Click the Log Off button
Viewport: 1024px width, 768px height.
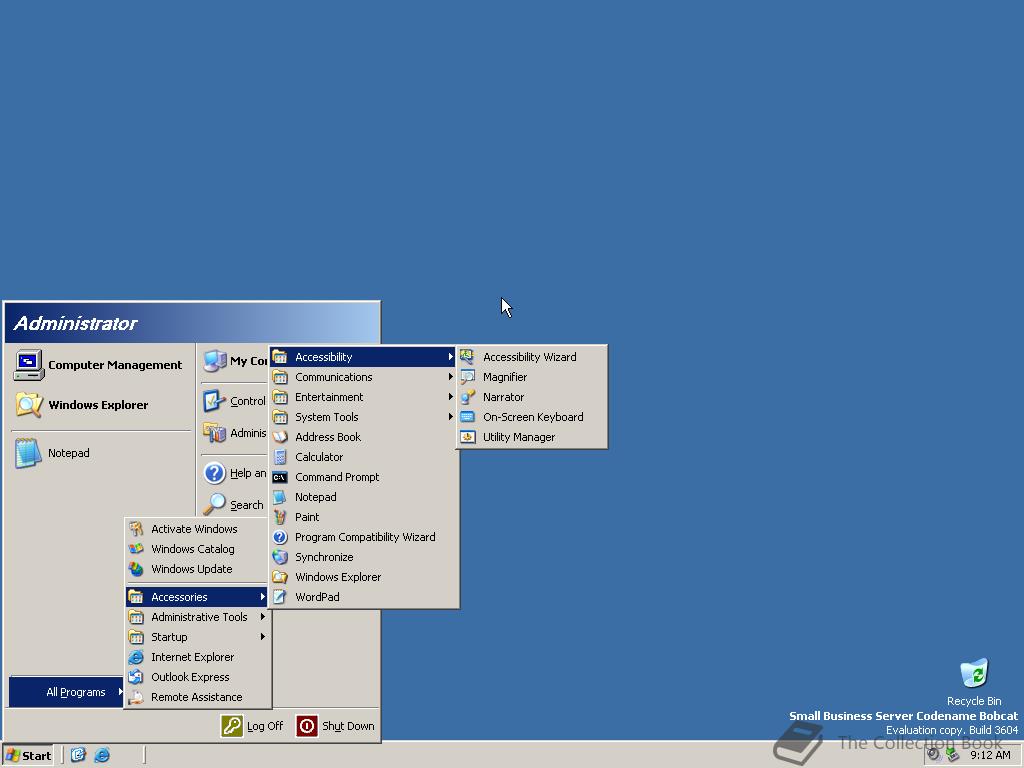tap(253, 726)
